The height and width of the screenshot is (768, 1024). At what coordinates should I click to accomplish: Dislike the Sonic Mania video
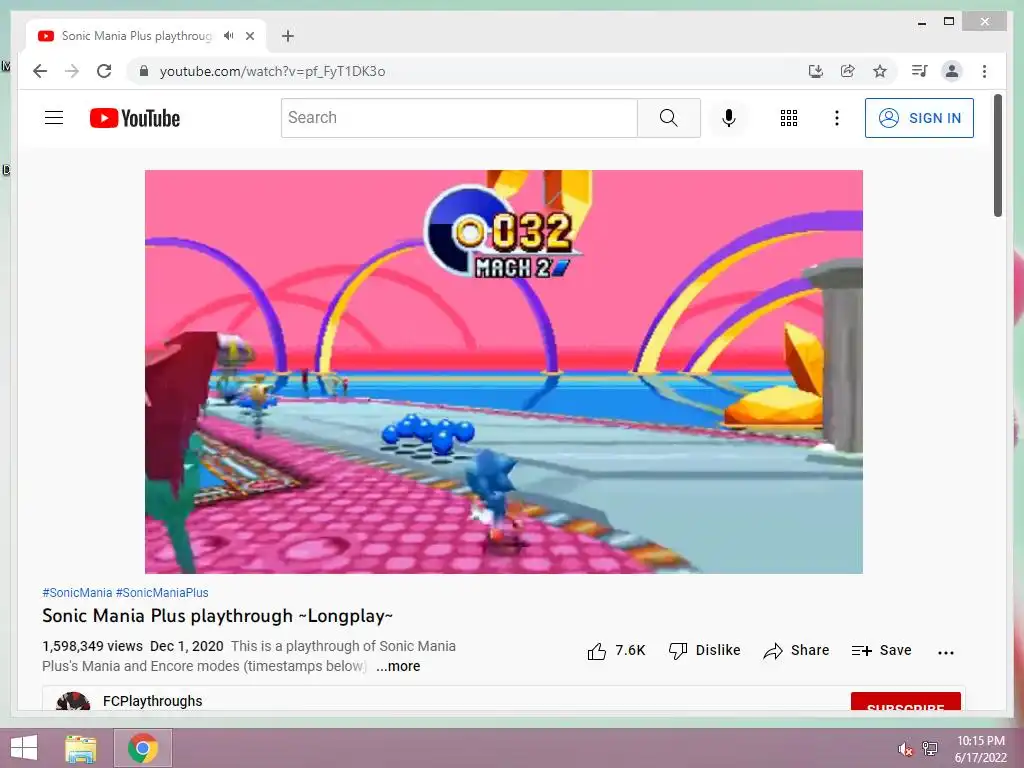pos(705,650)
